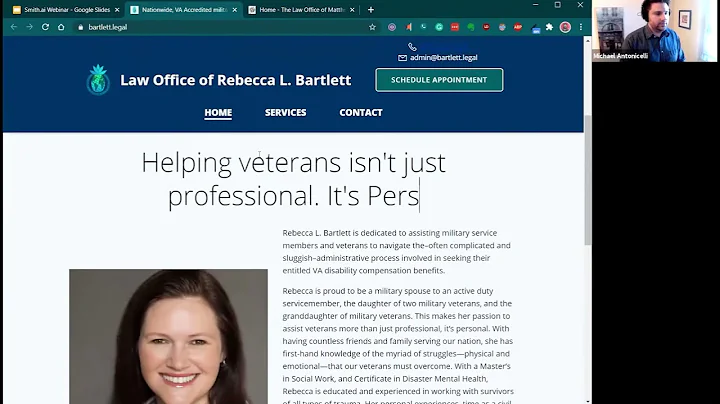
Task: Open the SERVICES navigation item
Action: [285, 112]
